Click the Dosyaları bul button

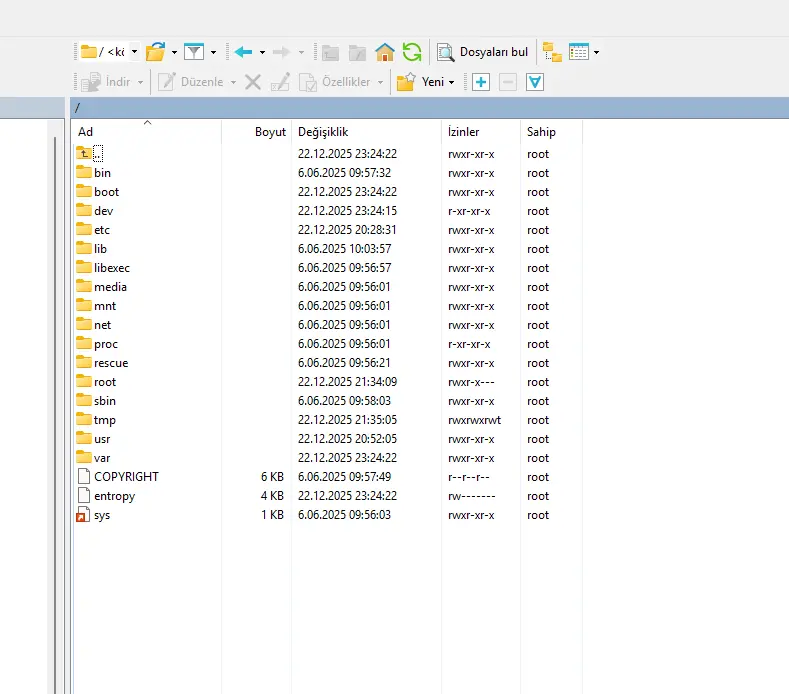coord(483,52)
